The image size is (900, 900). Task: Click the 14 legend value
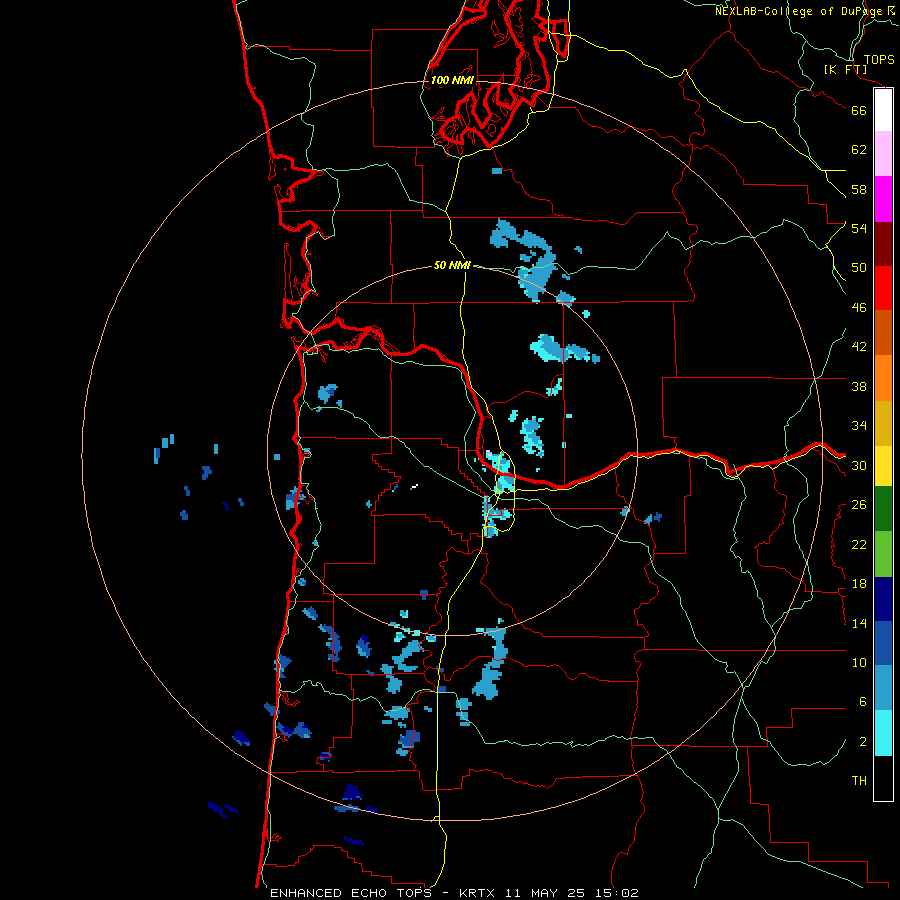859,623
